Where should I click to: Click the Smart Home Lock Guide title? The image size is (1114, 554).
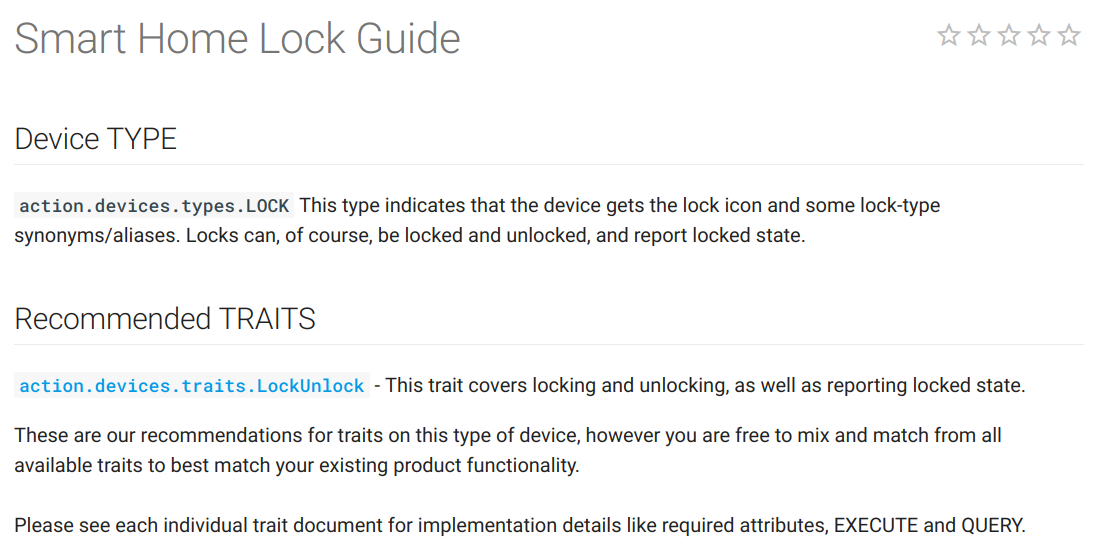tap(237, 39)
